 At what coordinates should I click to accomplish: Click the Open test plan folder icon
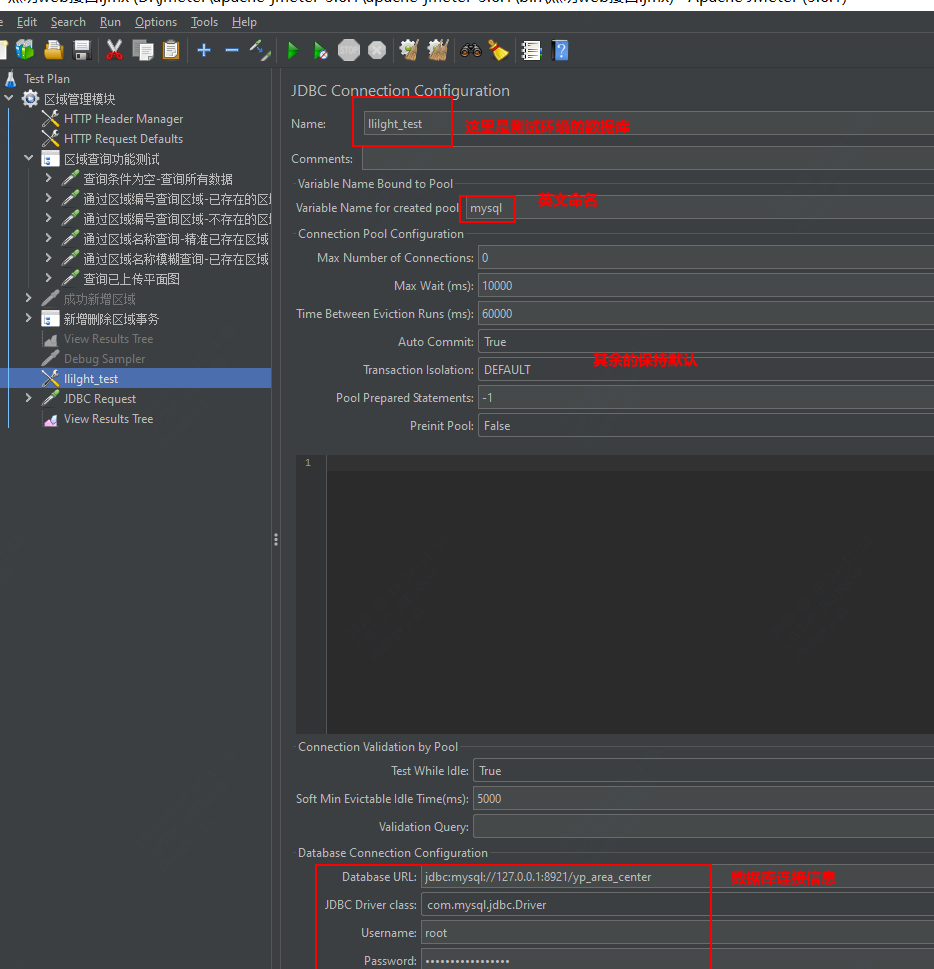(x=54, y=50)
